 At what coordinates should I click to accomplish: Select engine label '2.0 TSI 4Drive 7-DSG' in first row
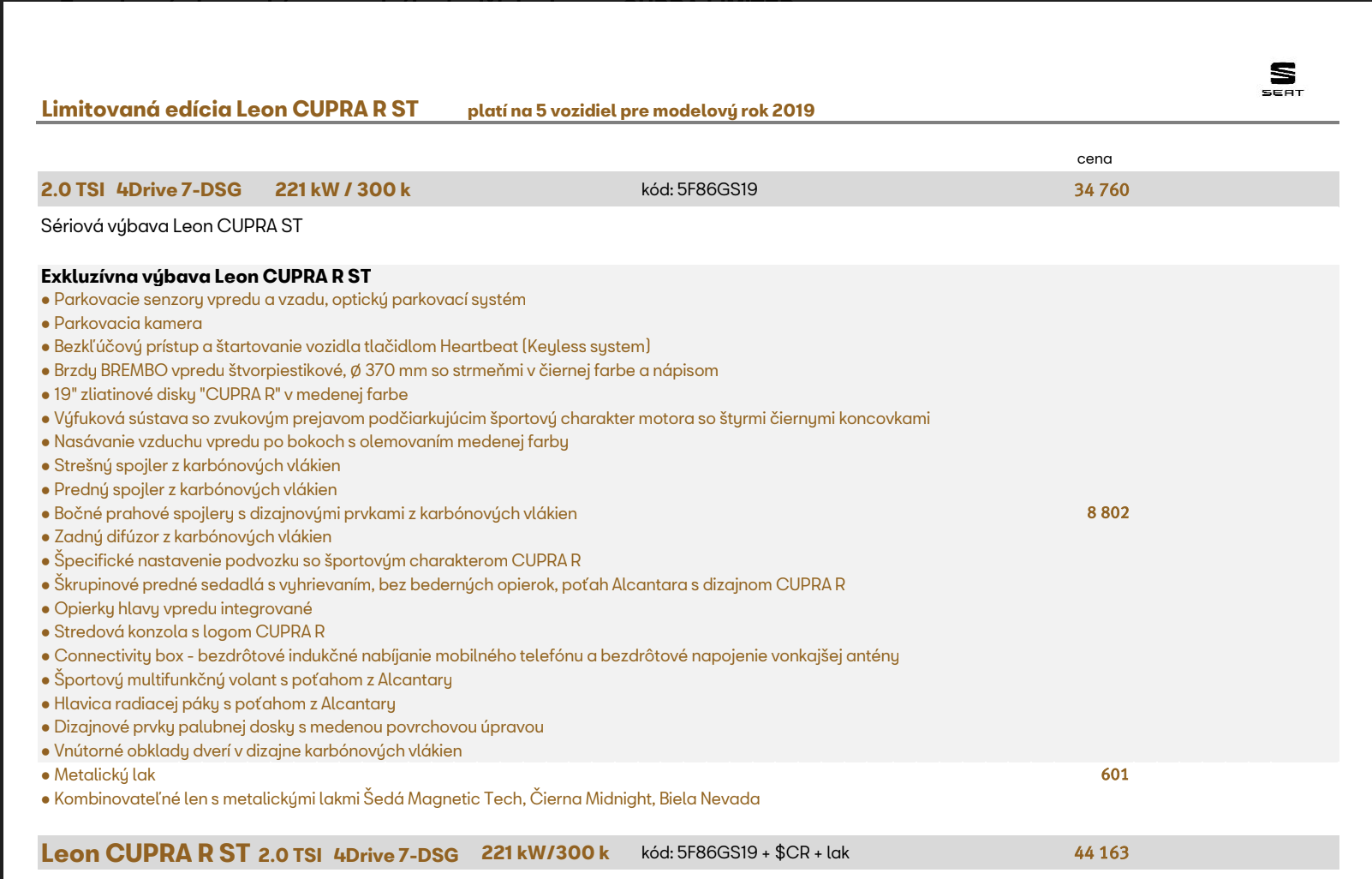click(x=141, y=189)
